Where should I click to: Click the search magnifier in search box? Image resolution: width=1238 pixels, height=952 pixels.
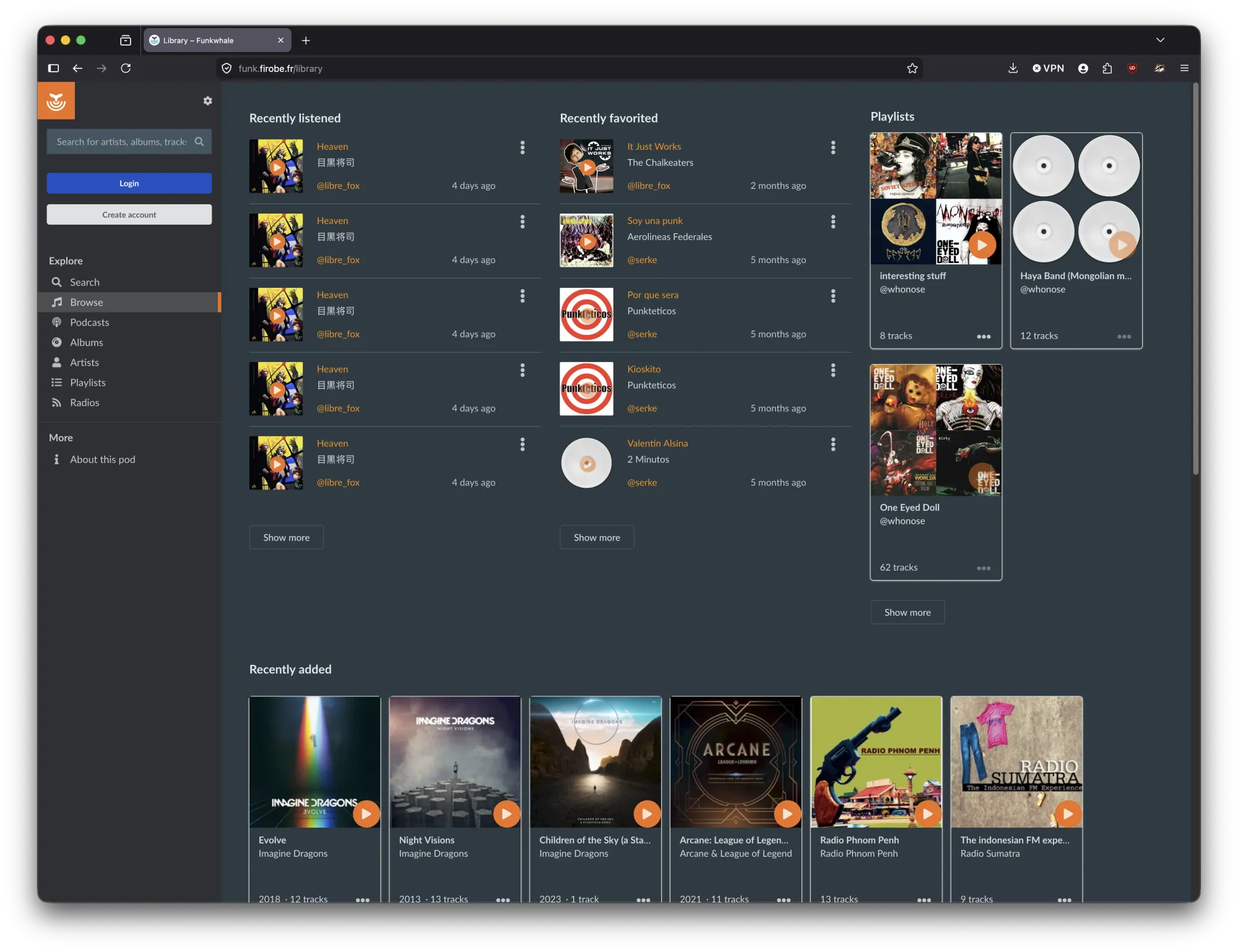(x=199, y=142)
